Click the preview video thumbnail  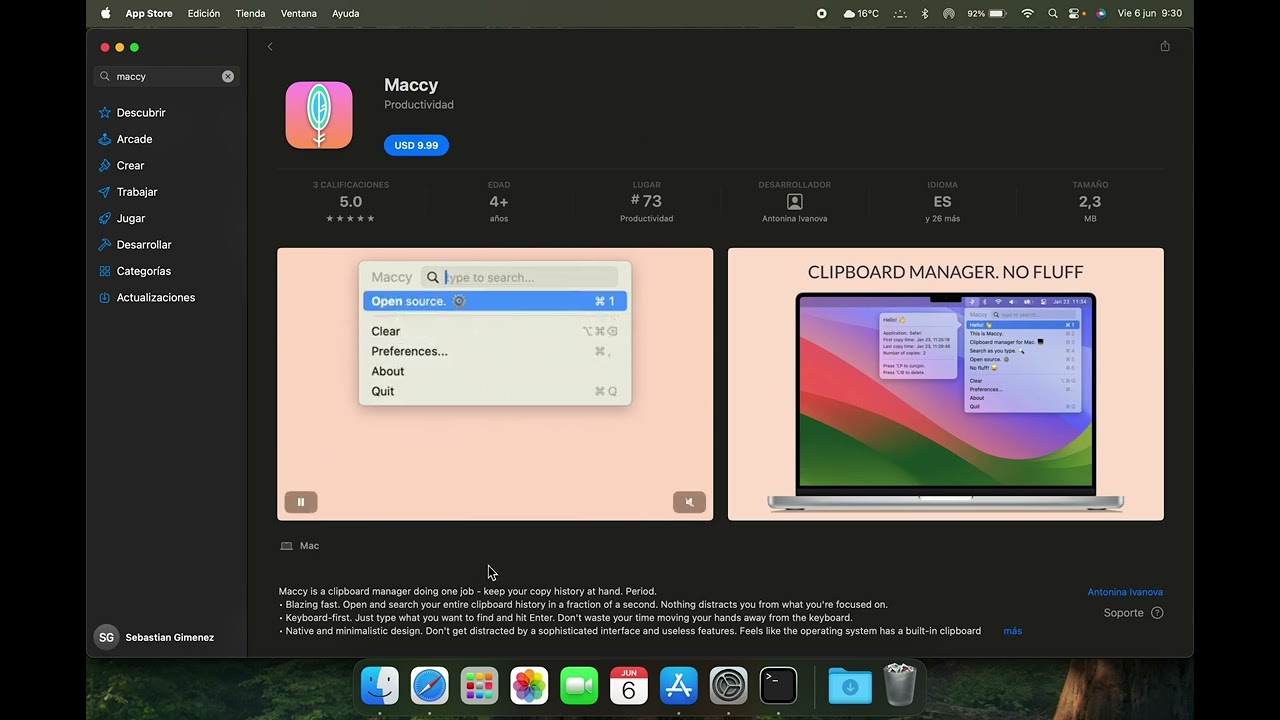pos(495,384)
